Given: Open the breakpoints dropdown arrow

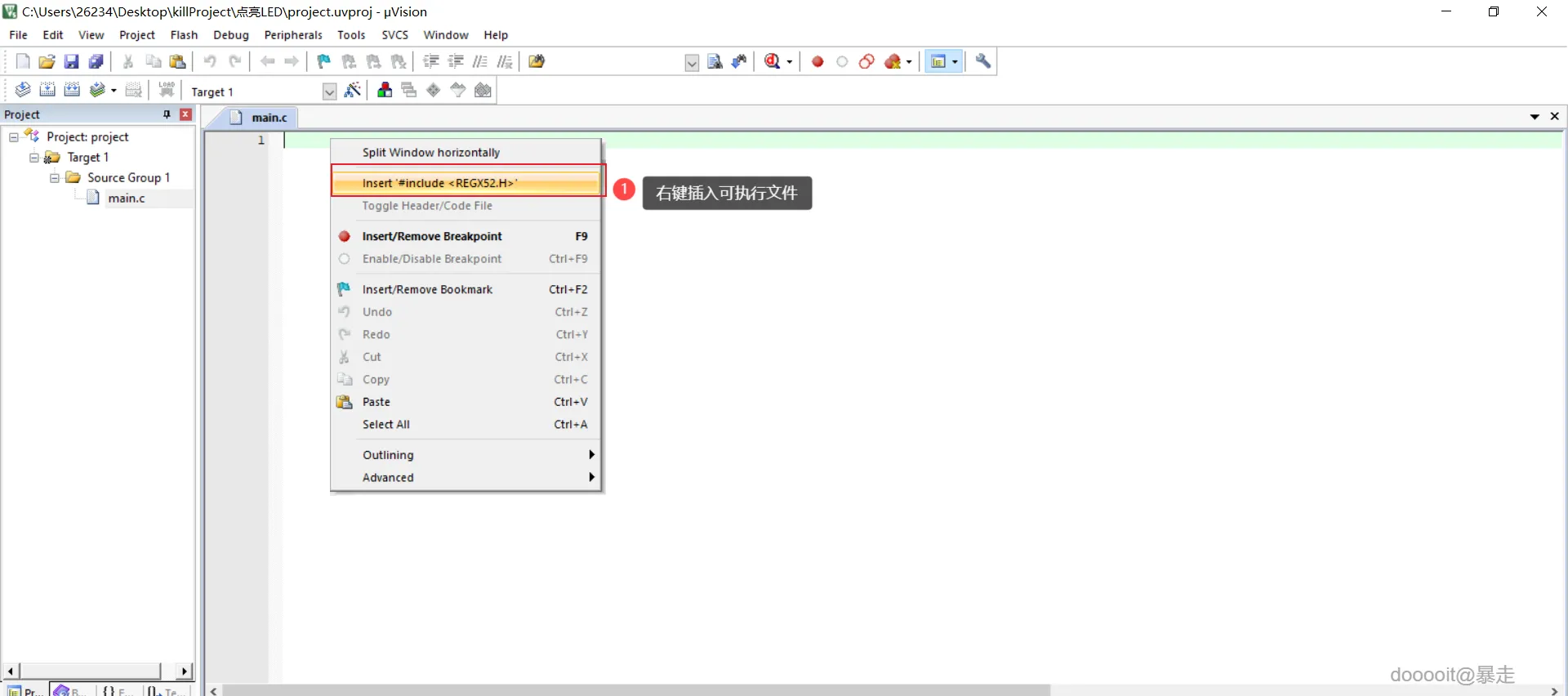Looking at the screenshot, I should click(909, 62).
